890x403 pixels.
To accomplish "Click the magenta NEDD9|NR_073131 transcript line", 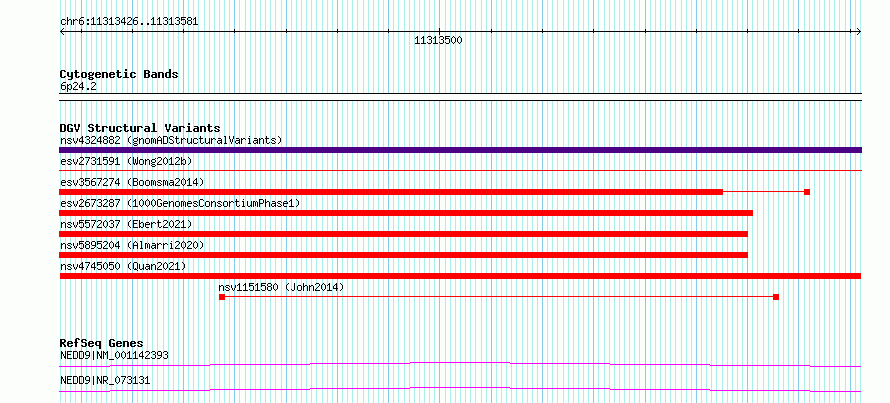I will (460, 389).
